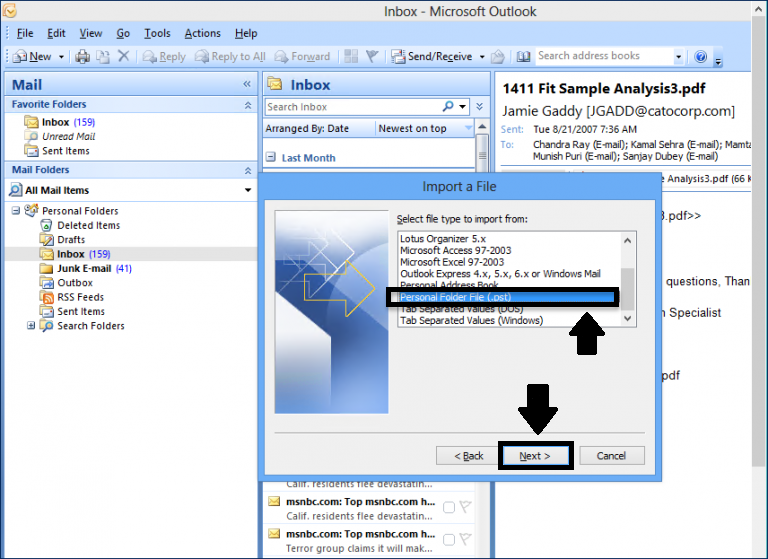This screenshot has width=768, height=559.
Task: Click the Send/Receive toolbar button
Action: [432, 57]
